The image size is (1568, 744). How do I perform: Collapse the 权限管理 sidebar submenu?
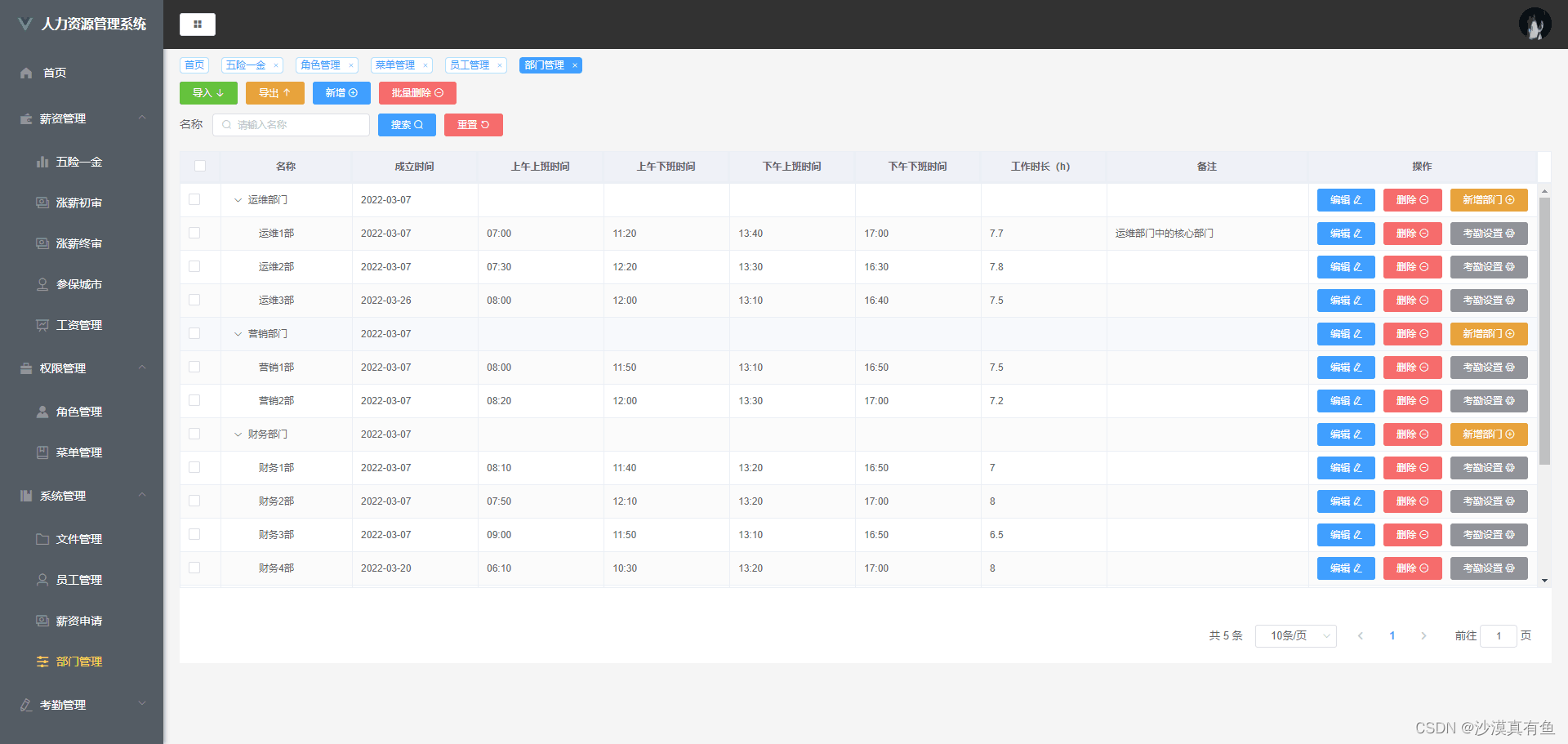pos(142,368)
